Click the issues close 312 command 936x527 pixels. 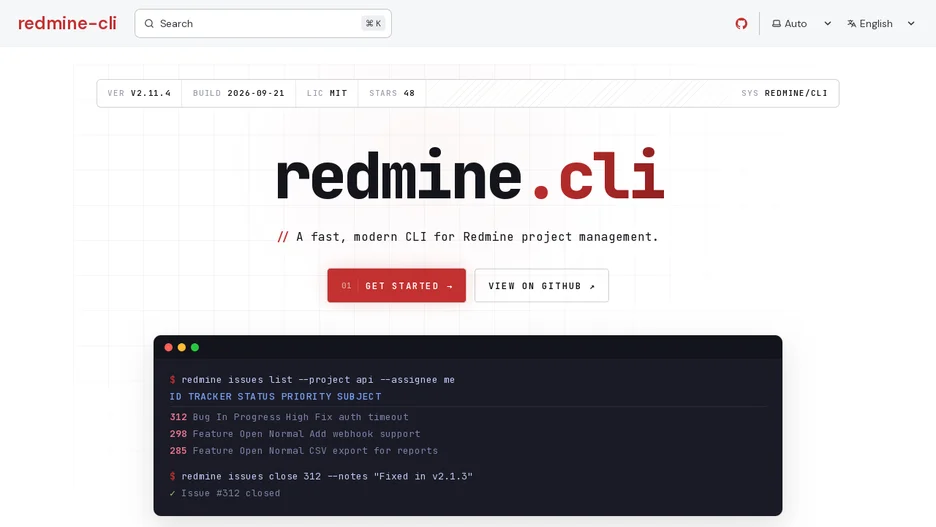(321, 476)
